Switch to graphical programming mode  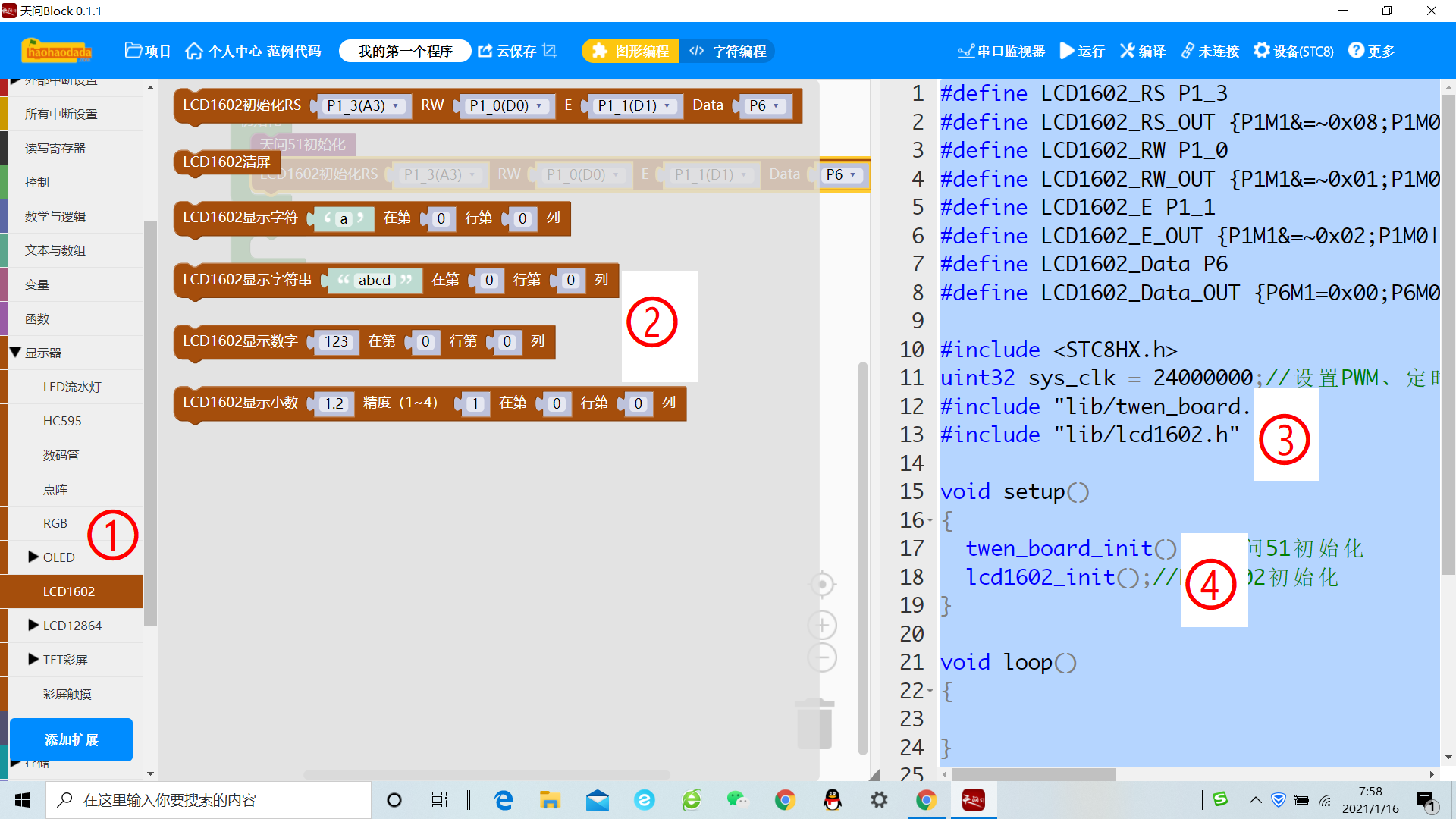pyautogui.click(x=630, y=51)
